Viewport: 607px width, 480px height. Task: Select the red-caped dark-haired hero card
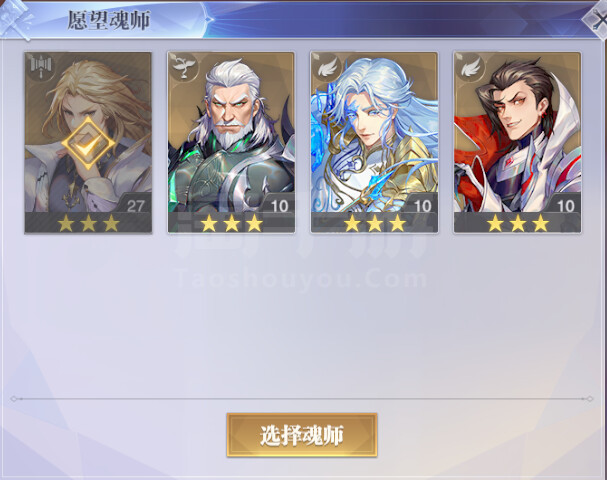[518, 142]
